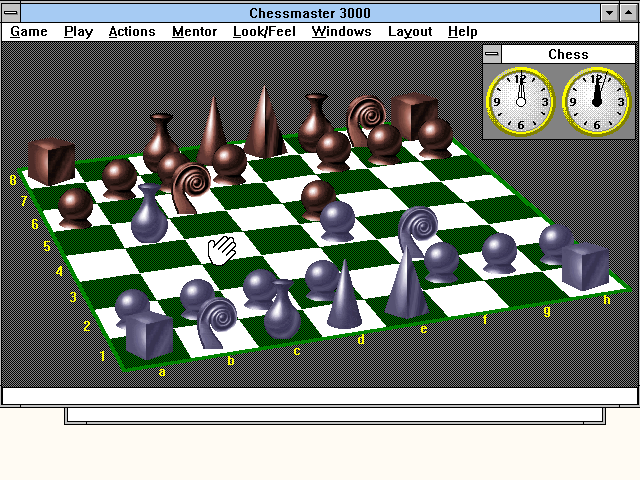Image resolution: width=640 pixels, height=480 pixels.
Task: Open the Game menu
Action: (29, 31)
